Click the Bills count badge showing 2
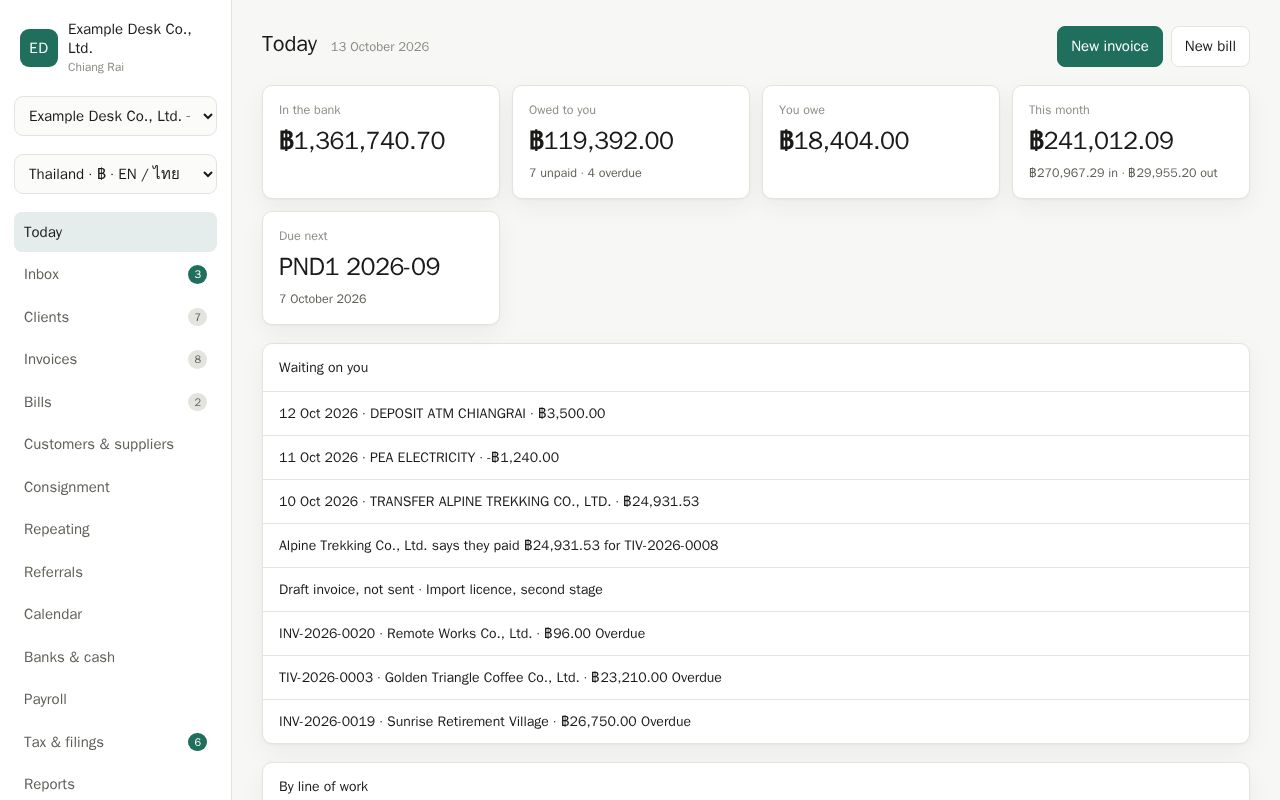The width and height of the screenshot is (1280, 800). (197, 402)
